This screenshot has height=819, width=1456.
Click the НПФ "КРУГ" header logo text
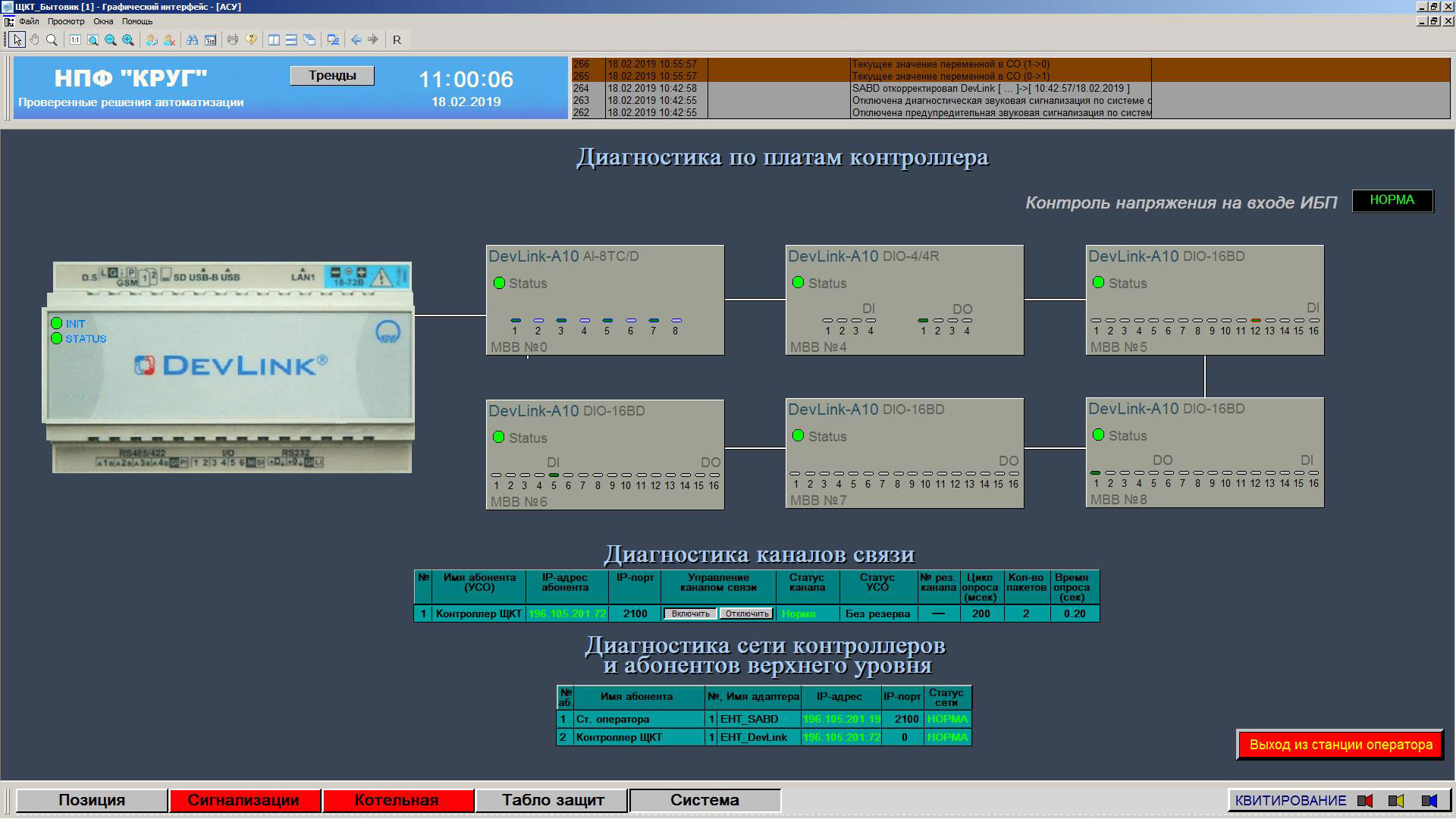130,78
